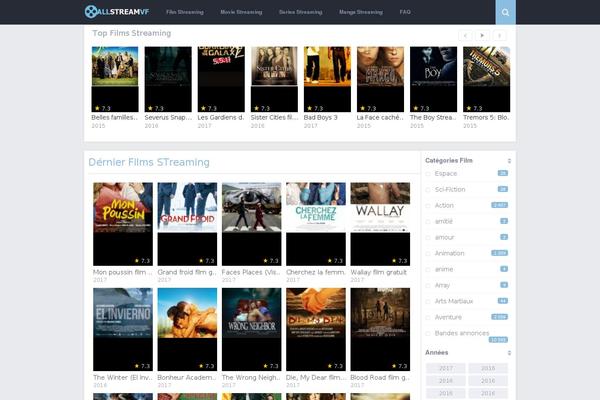Check the Action category
The height and width of the screenshot is (400, 600).
point(428,206)
